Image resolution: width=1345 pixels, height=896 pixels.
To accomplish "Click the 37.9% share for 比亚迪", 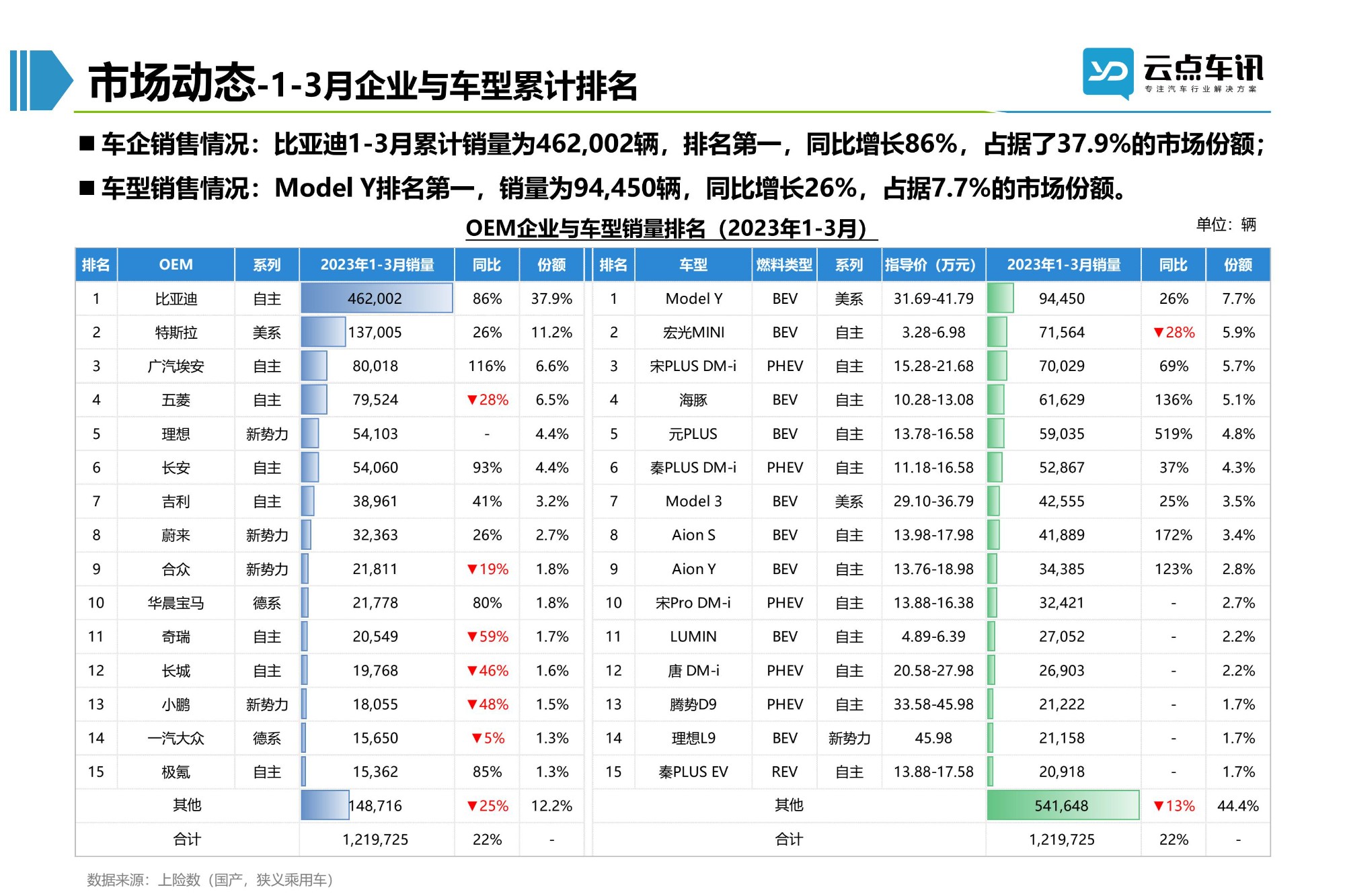I will (551, 298).
